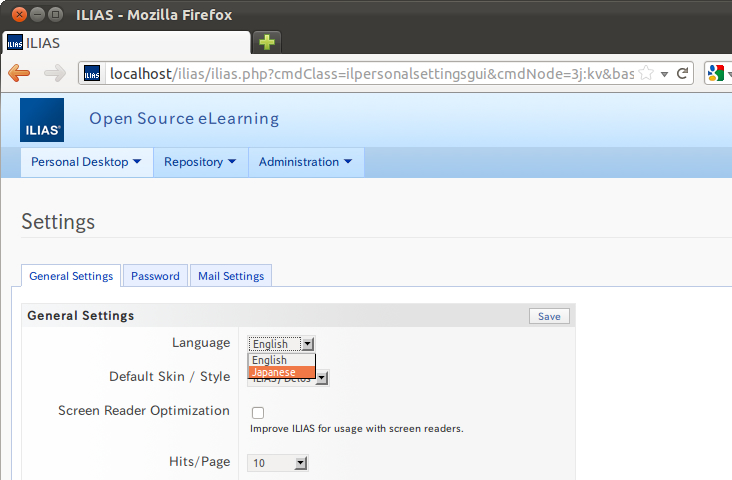Screen dimensions: 732x480
Task: Click the Save button
Action: [549, 316]
